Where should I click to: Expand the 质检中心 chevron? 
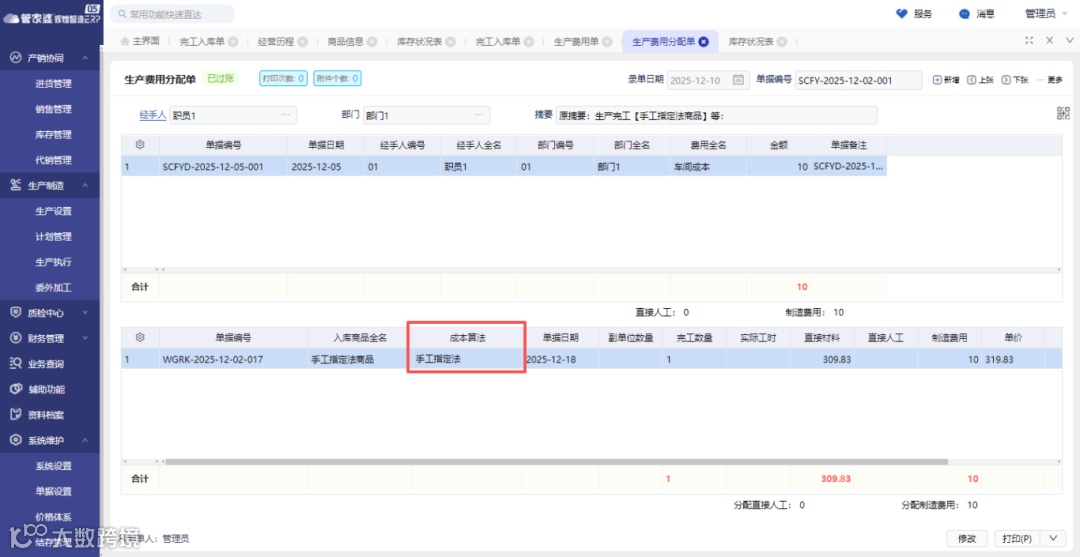click(85, 313)
